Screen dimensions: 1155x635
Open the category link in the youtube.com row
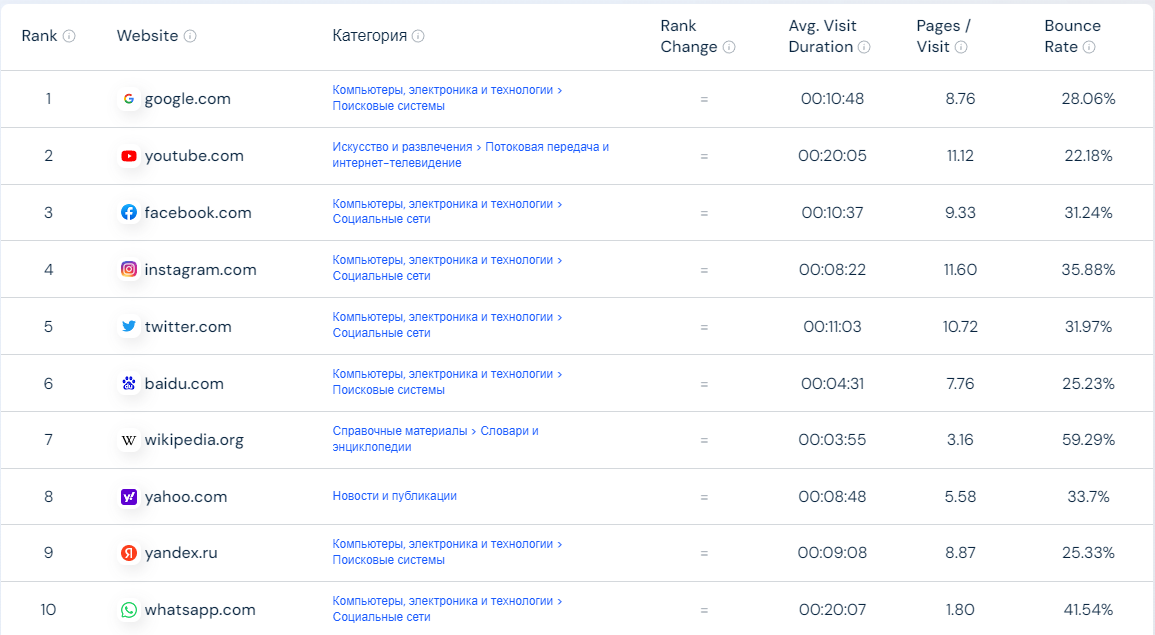(x=470, y=155)
